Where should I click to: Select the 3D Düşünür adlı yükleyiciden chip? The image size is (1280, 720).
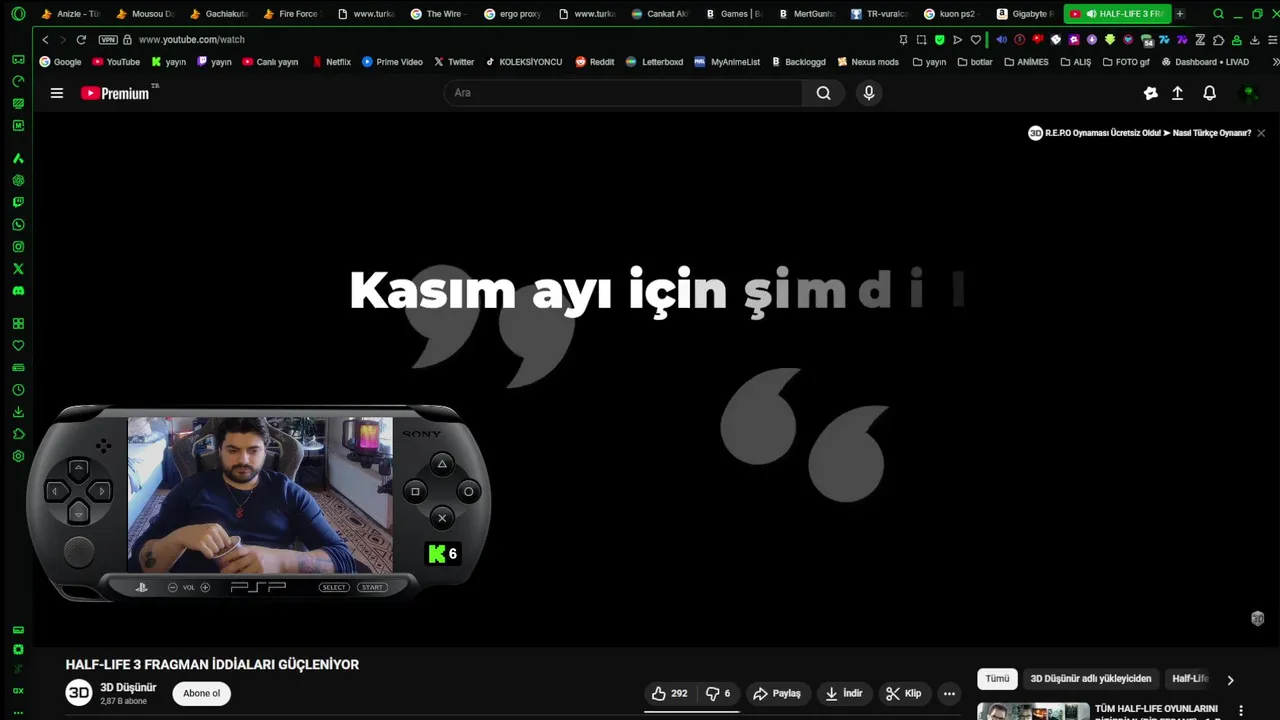pyautogui.click(x=1090, y=679)
